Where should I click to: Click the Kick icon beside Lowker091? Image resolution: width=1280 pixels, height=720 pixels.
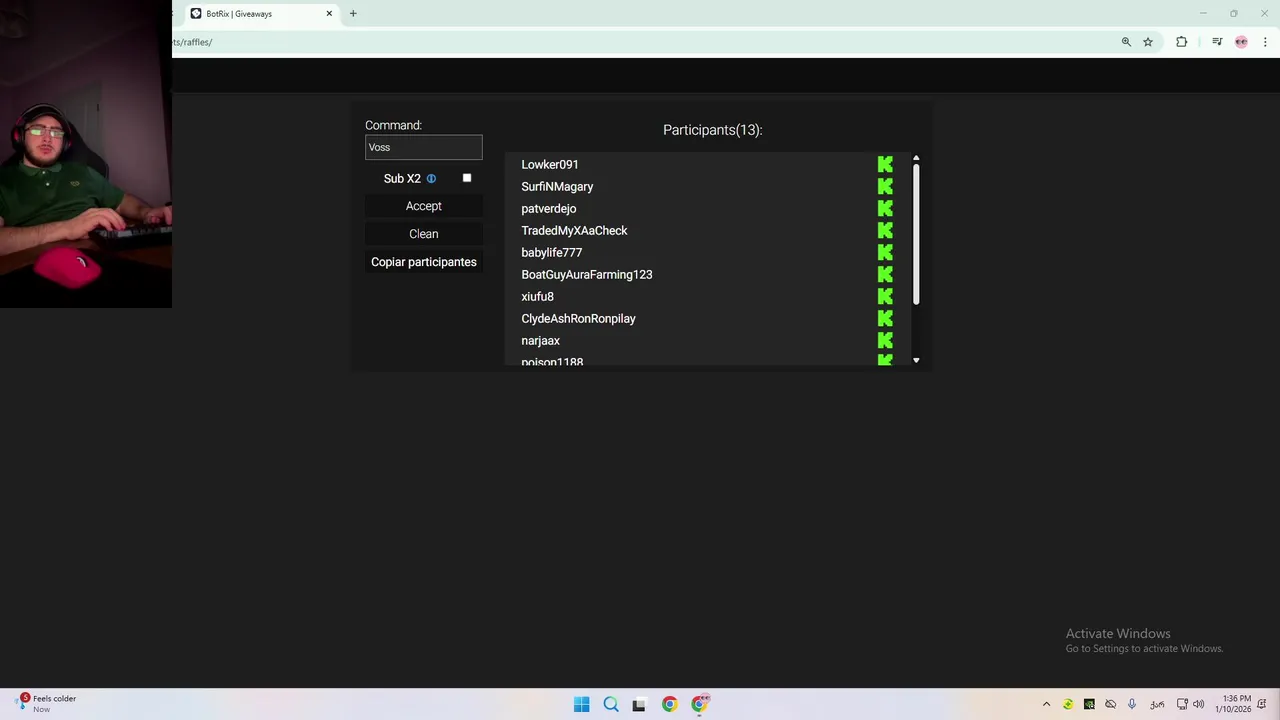[885, 164]
